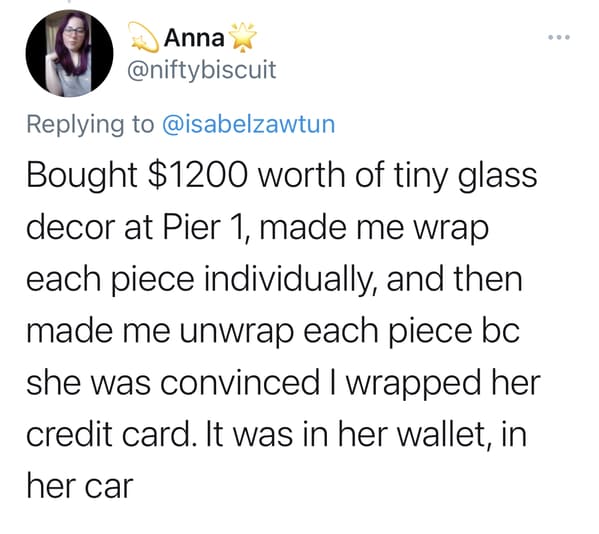
Task: Open the three-dot more options menu
Action: pos(559,37)
